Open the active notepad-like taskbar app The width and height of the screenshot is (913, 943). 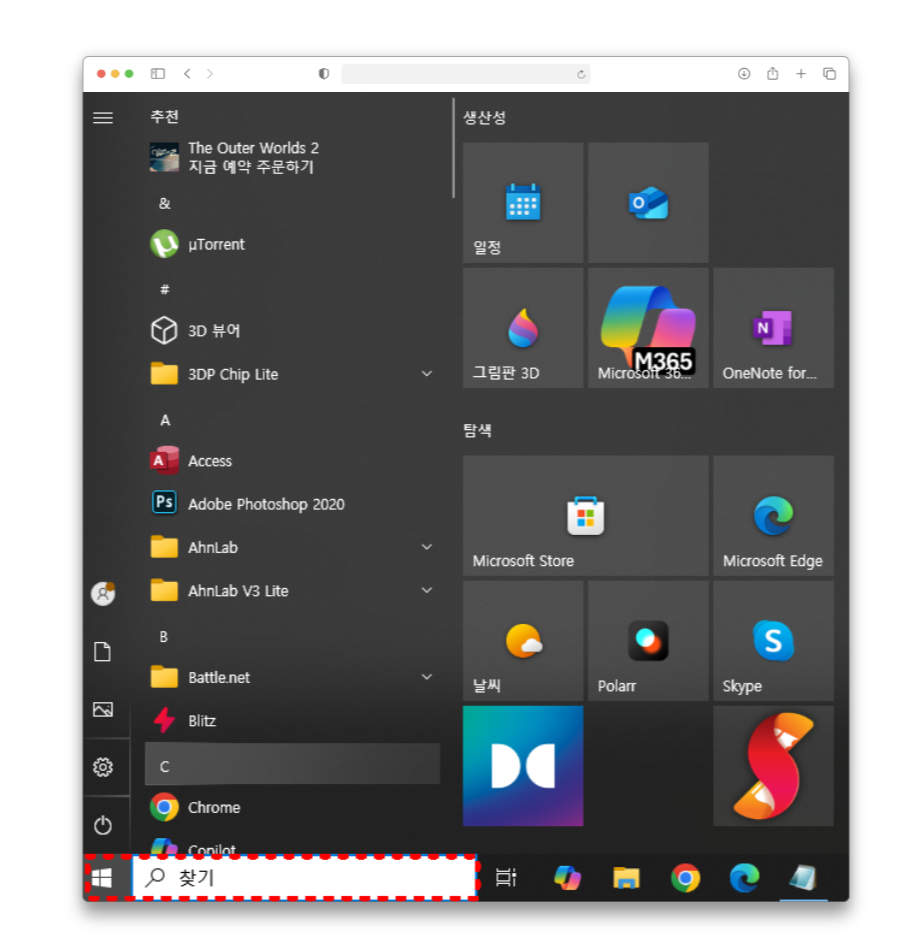[803, 878]
